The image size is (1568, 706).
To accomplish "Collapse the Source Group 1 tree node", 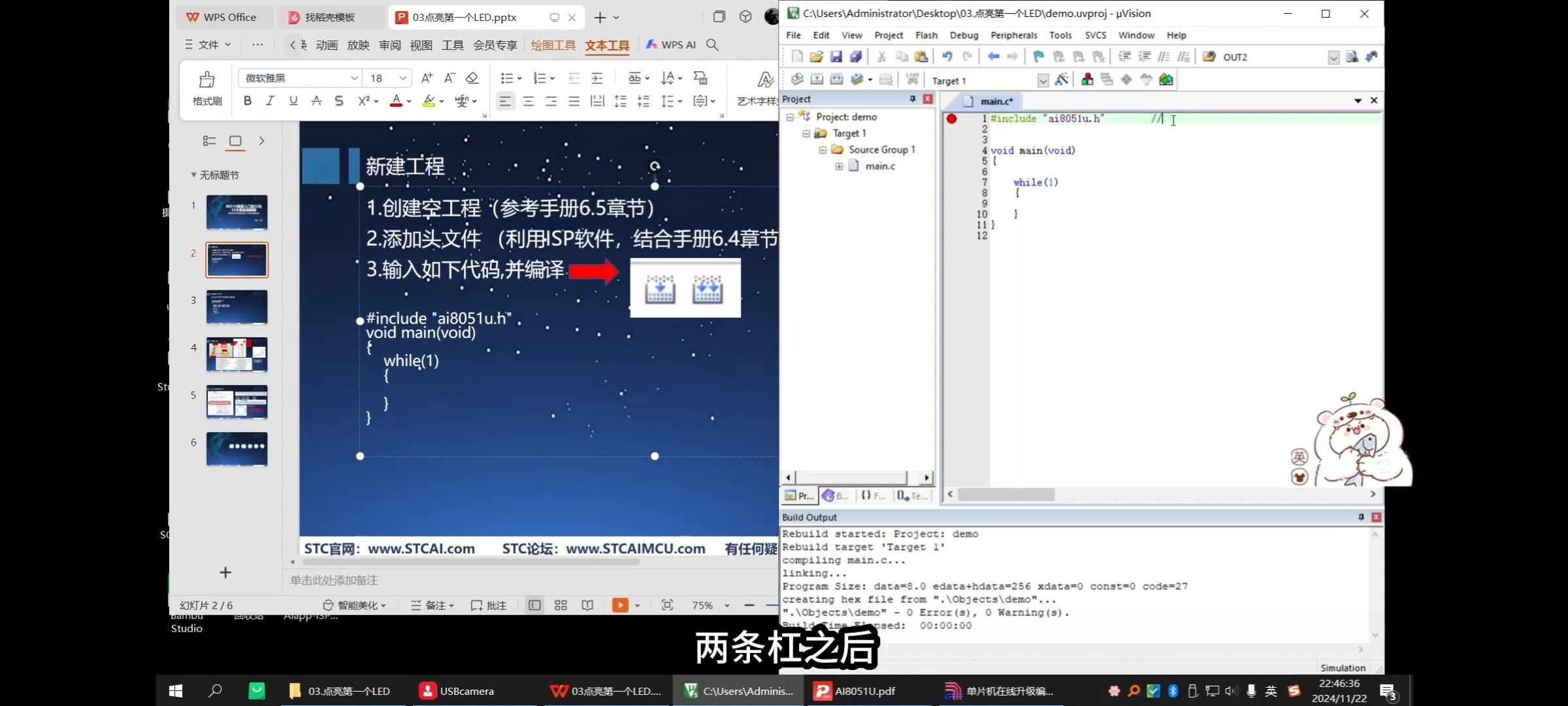I will pos(823,149).
